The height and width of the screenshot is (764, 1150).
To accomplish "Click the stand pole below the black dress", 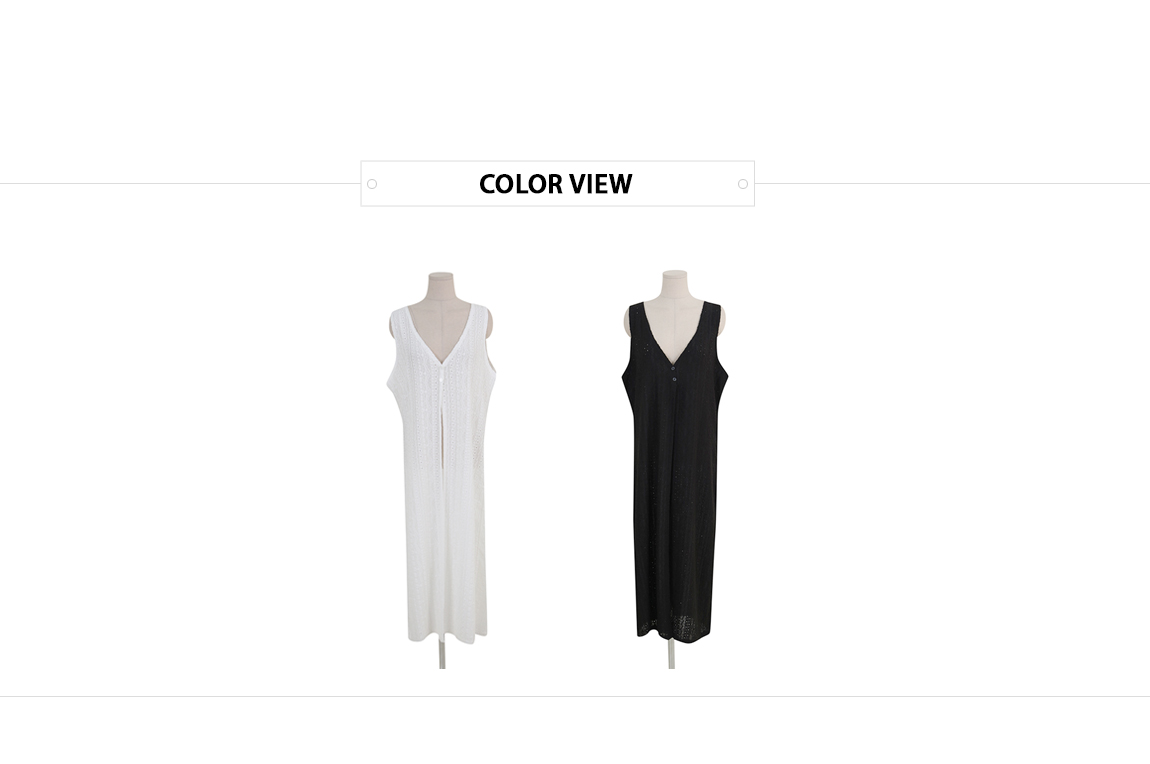I will (672, 654).
